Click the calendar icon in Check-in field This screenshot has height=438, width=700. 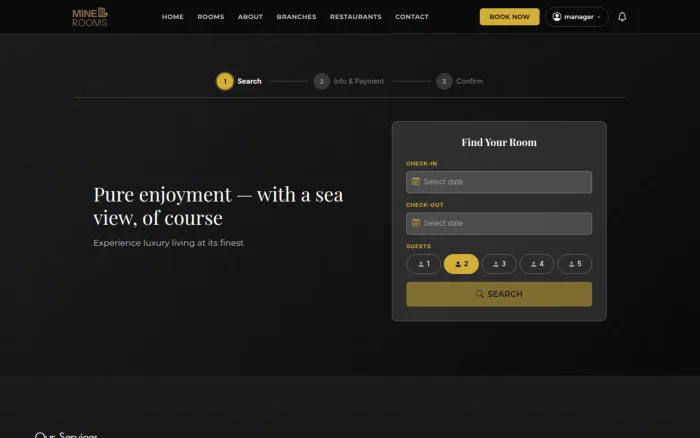[x=416, y=182]
